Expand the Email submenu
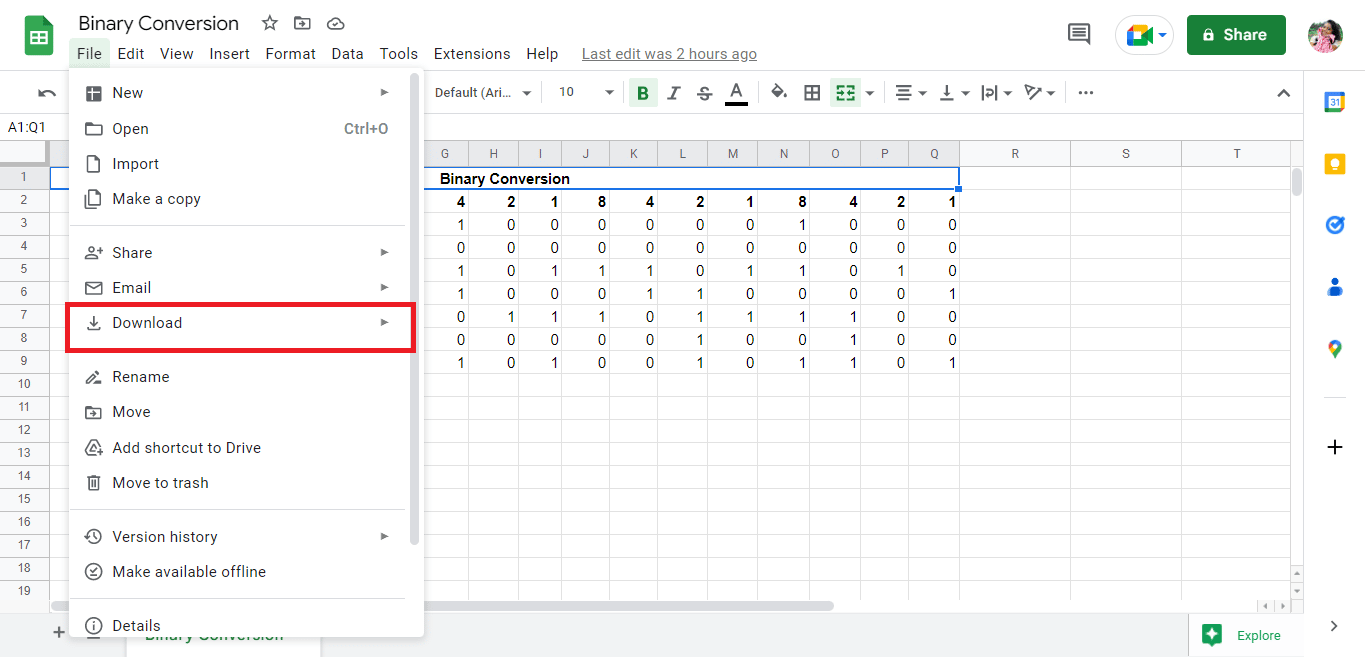The width and height of the screenshot is (1365, 657). 238,288
